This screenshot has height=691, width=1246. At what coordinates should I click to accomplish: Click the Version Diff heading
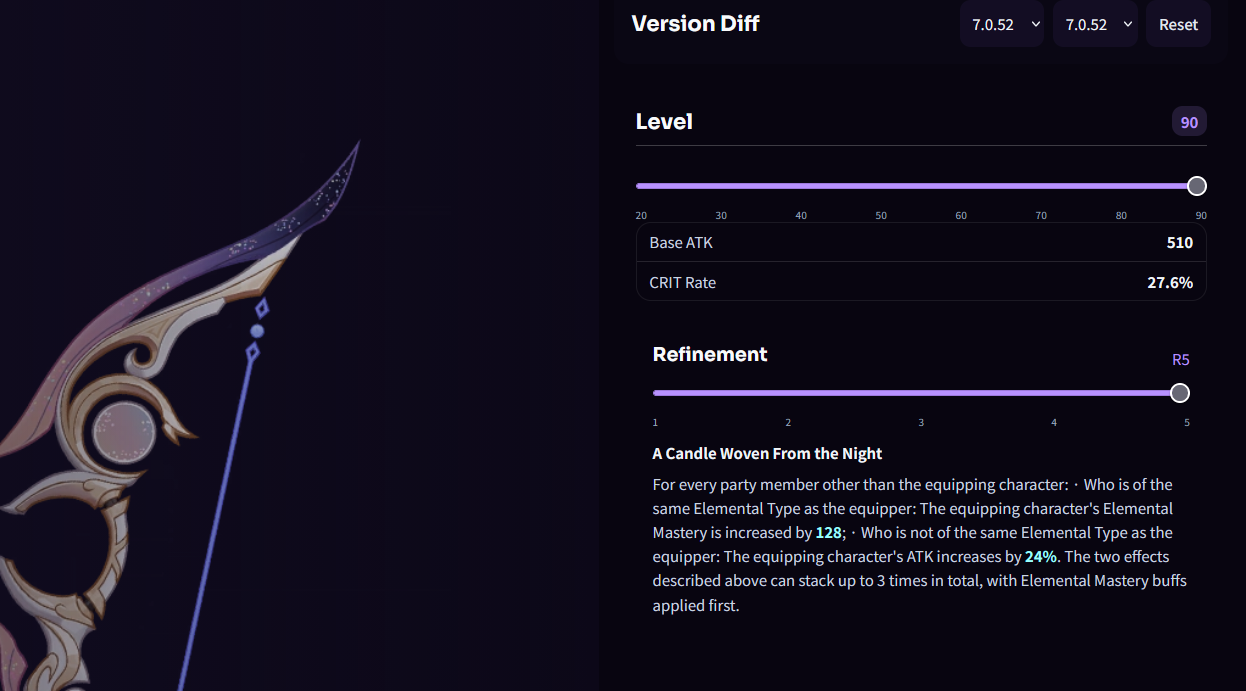[x=696, y=24]
